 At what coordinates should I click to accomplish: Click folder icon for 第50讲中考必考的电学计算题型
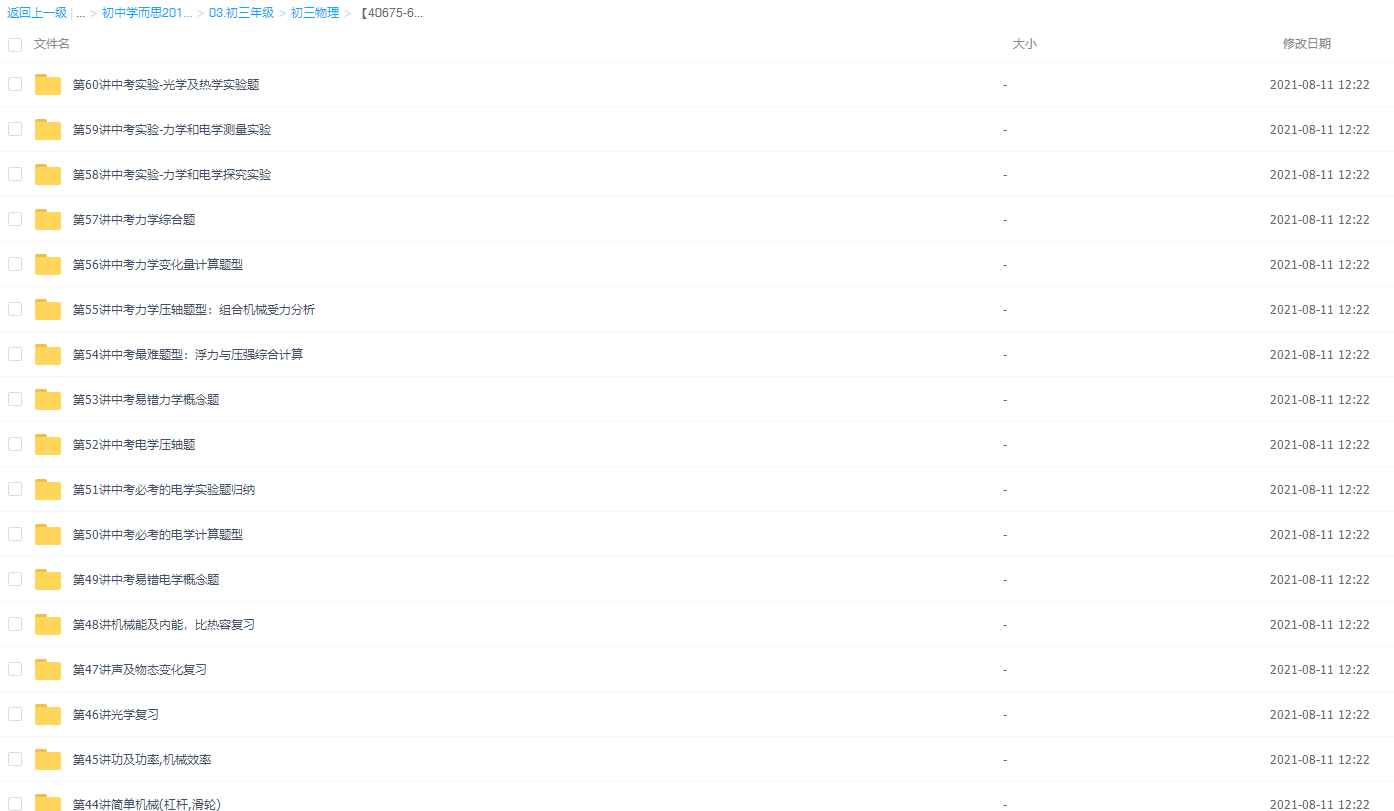[x=48, y=535]
